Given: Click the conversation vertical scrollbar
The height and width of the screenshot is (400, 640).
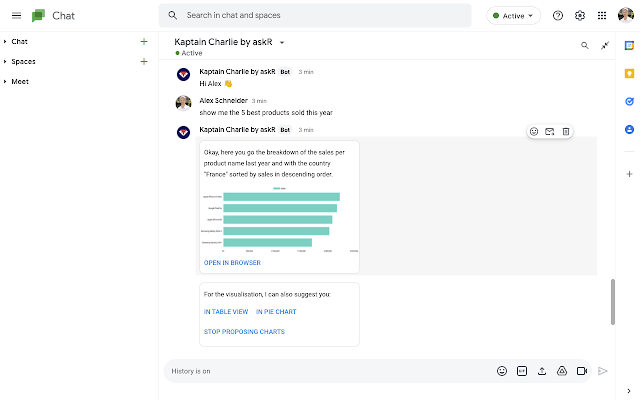Looking at the screenshot, I should [x=613, y=301].
